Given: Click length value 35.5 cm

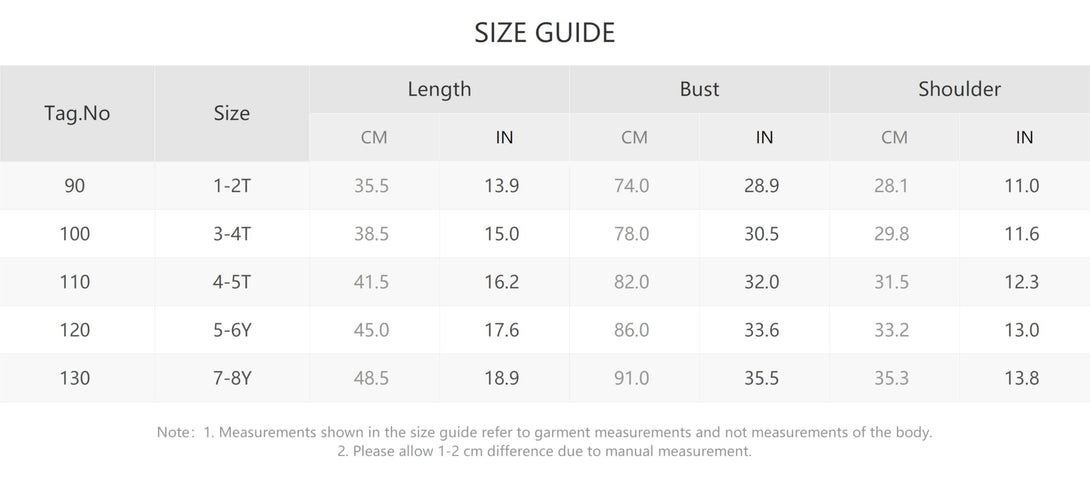Looking at the screenshot, I should (x=374, y=186).
